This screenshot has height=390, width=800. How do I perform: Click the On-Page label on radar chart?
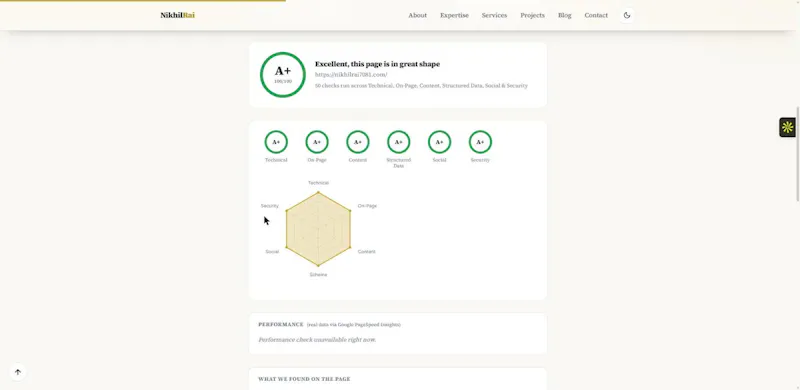pos(367,206)
